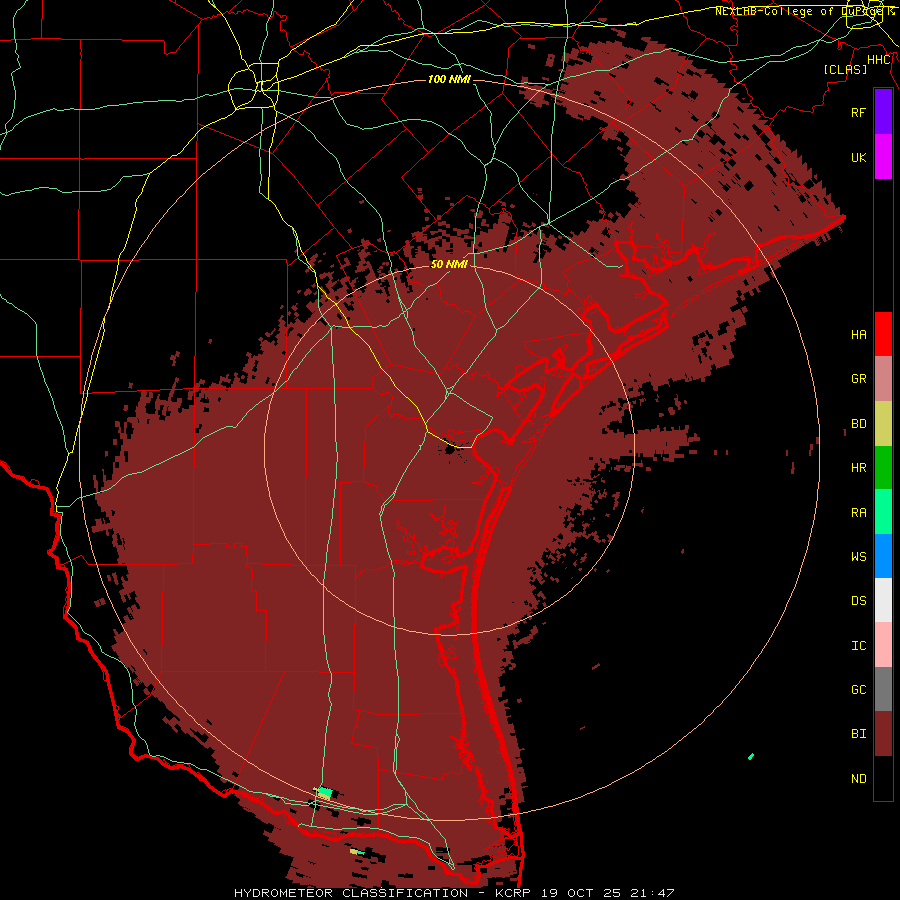Click the "HHC" product code label

(x=878, y=60)
